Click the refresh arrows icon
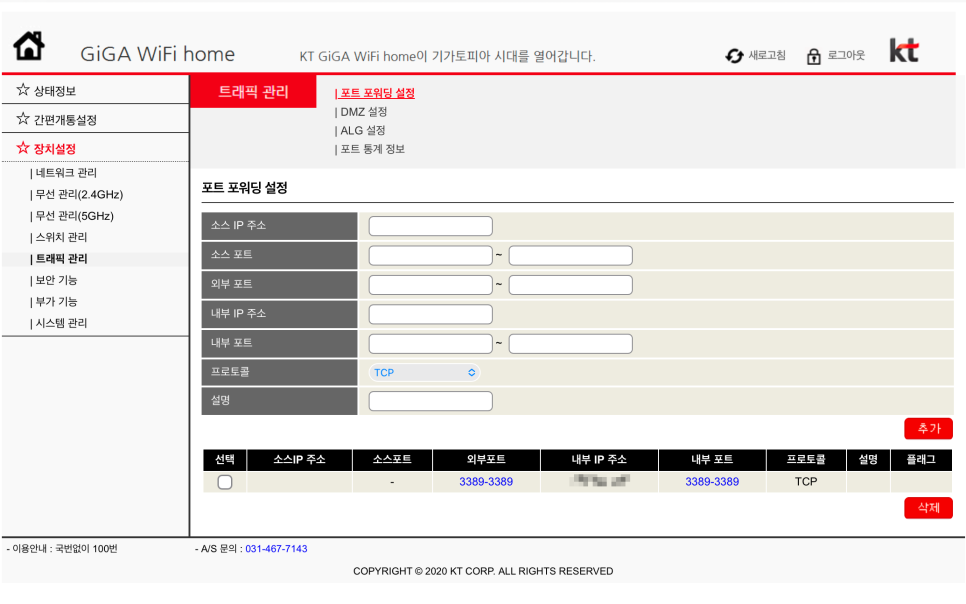966x604 pixels. tap(734, 56)
